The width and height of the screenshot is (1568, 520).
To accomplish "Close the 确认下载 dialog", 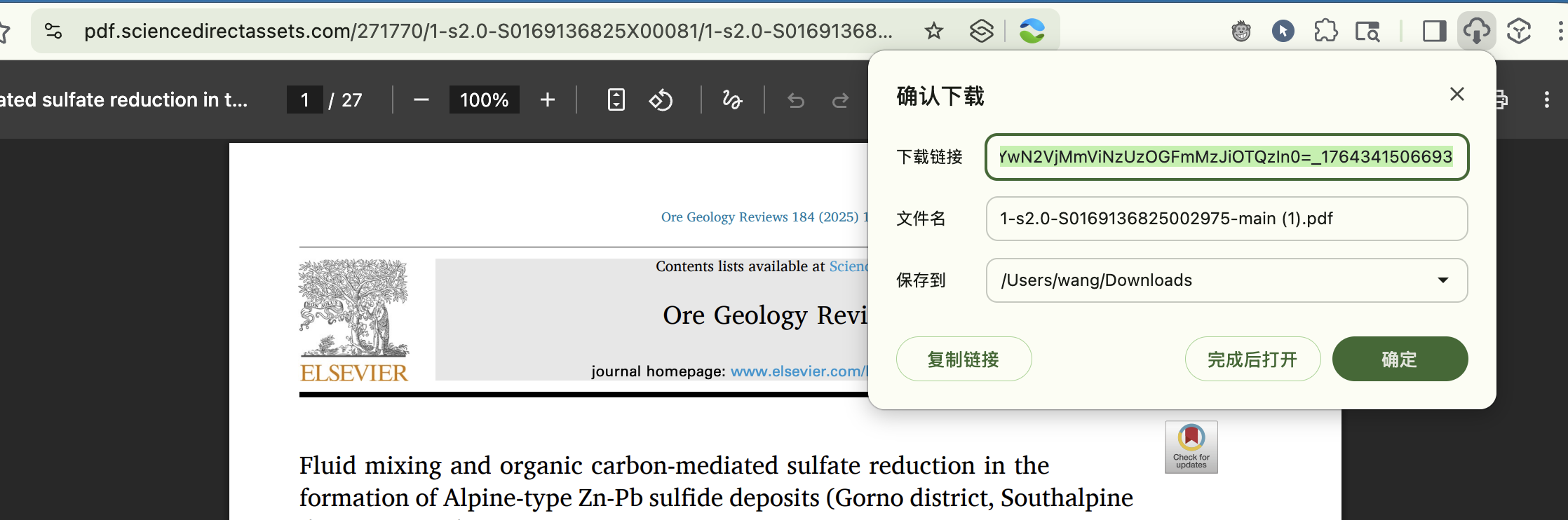I will pos(1457,94).
